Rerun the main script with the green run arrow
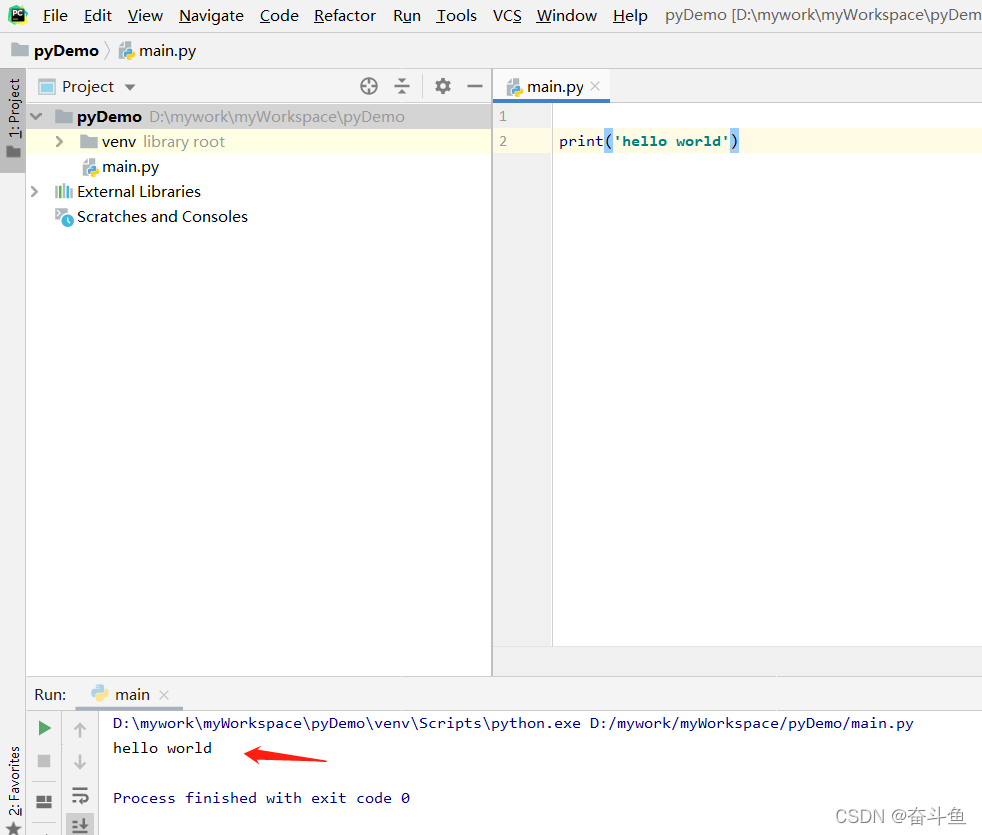Viewport: 982px width, 835px height. pyautogui.click(x=43, y=728)
